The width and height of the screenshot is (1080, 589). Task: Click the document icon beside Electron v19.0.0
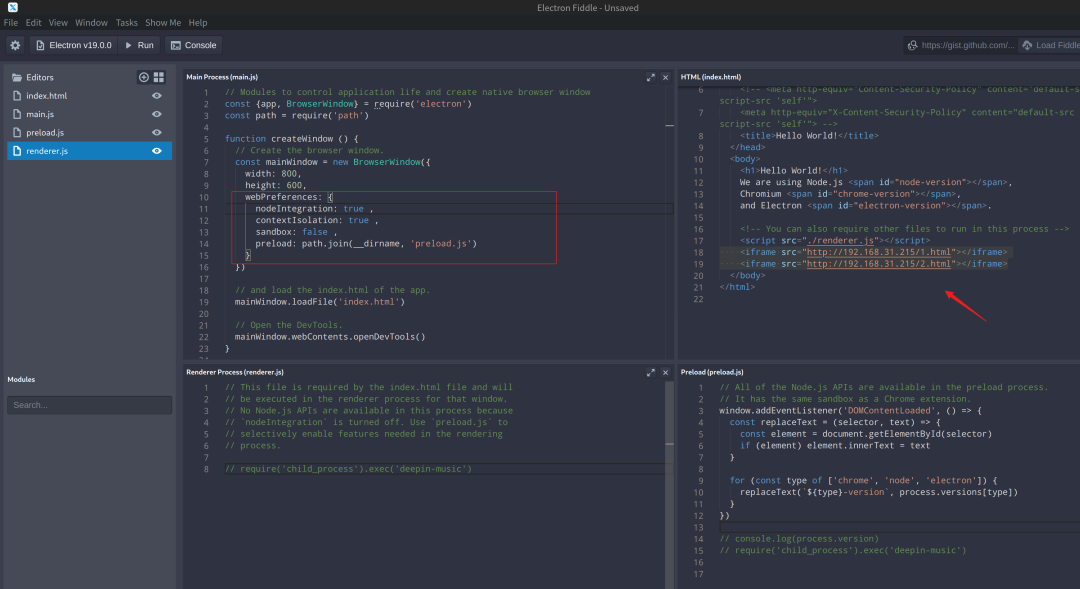pos(40,45)
